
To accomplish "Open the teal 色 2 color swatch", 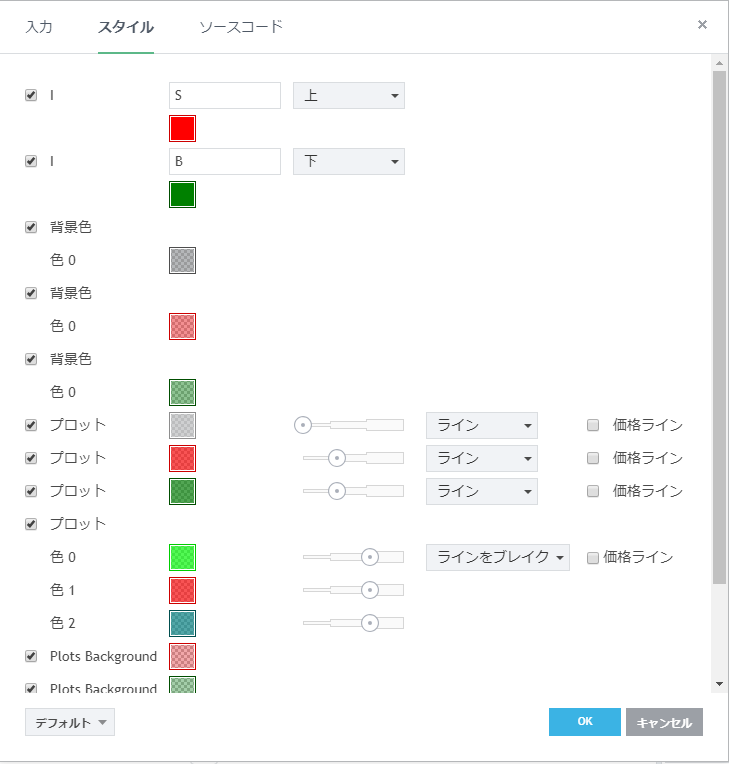I will click(x=182, y=623).
